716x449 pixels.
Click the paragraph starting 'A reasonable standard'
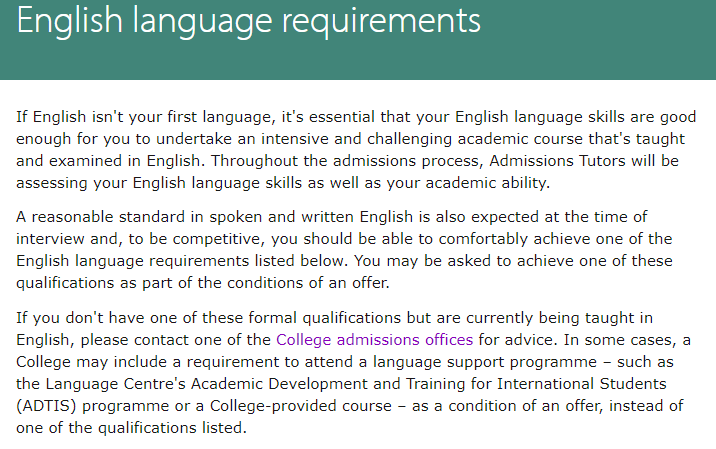tap(344, 250)
